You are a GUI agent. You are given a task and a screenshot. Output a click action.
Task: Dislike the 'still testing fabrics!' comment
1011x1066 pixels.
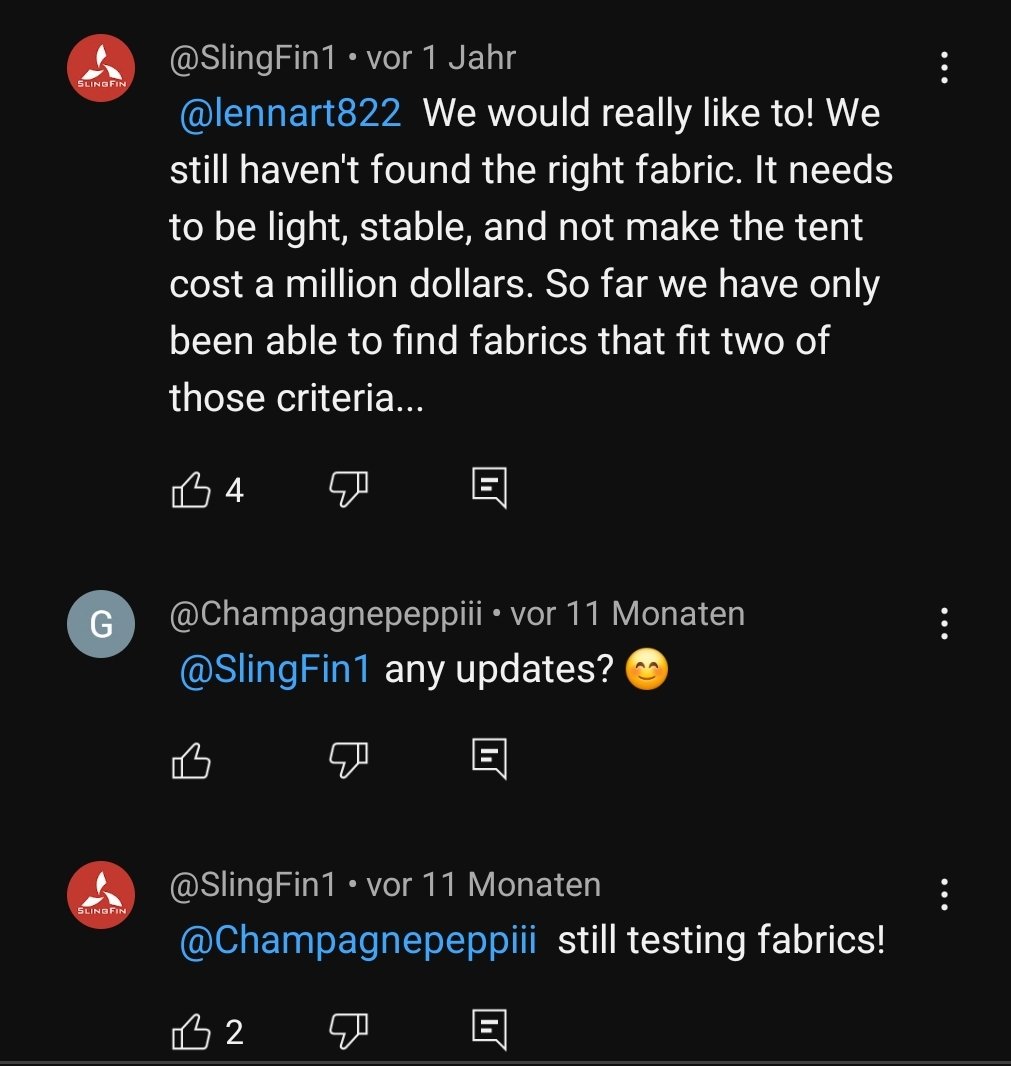pyautogui.click(x=348, y=1031)
